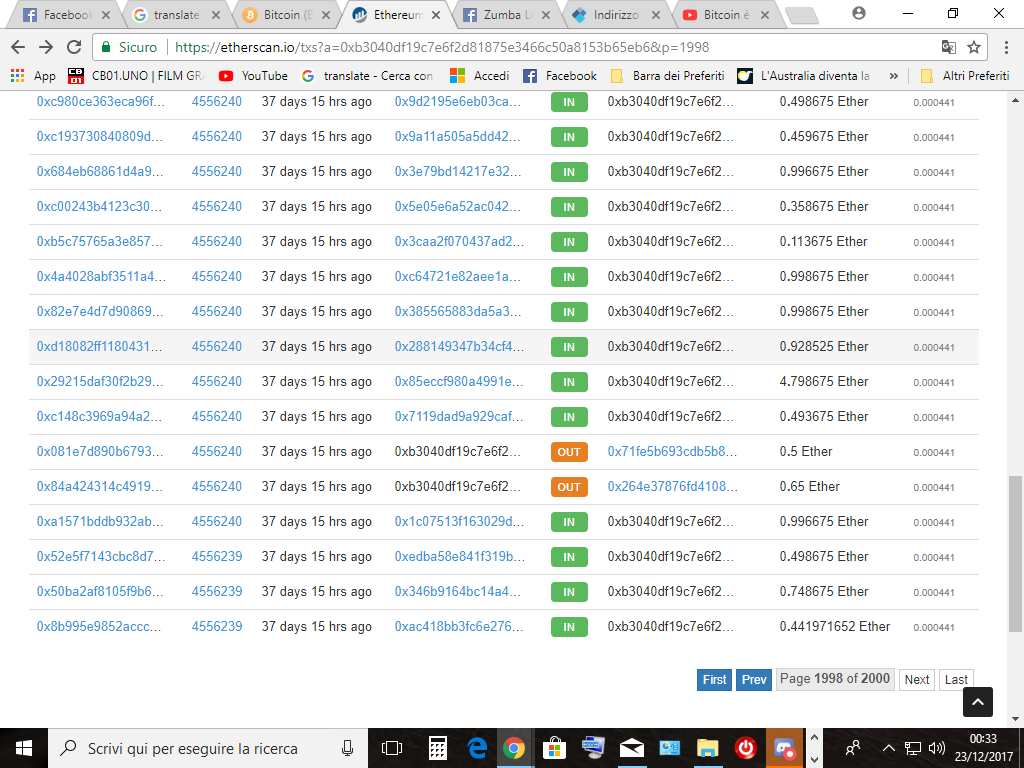Screen dimensions: 1024x768
Task: Click the red power icon in the taskbar
Action: click(x=746, y=748)
